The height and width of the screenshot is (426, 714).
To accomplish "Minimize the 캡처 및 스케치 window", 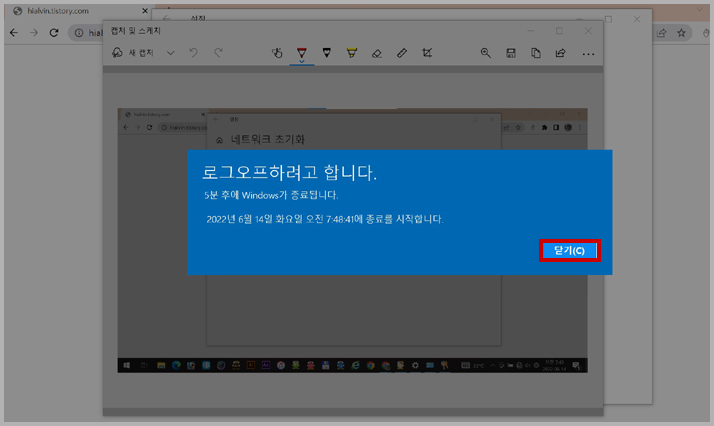I will point(530,31).
